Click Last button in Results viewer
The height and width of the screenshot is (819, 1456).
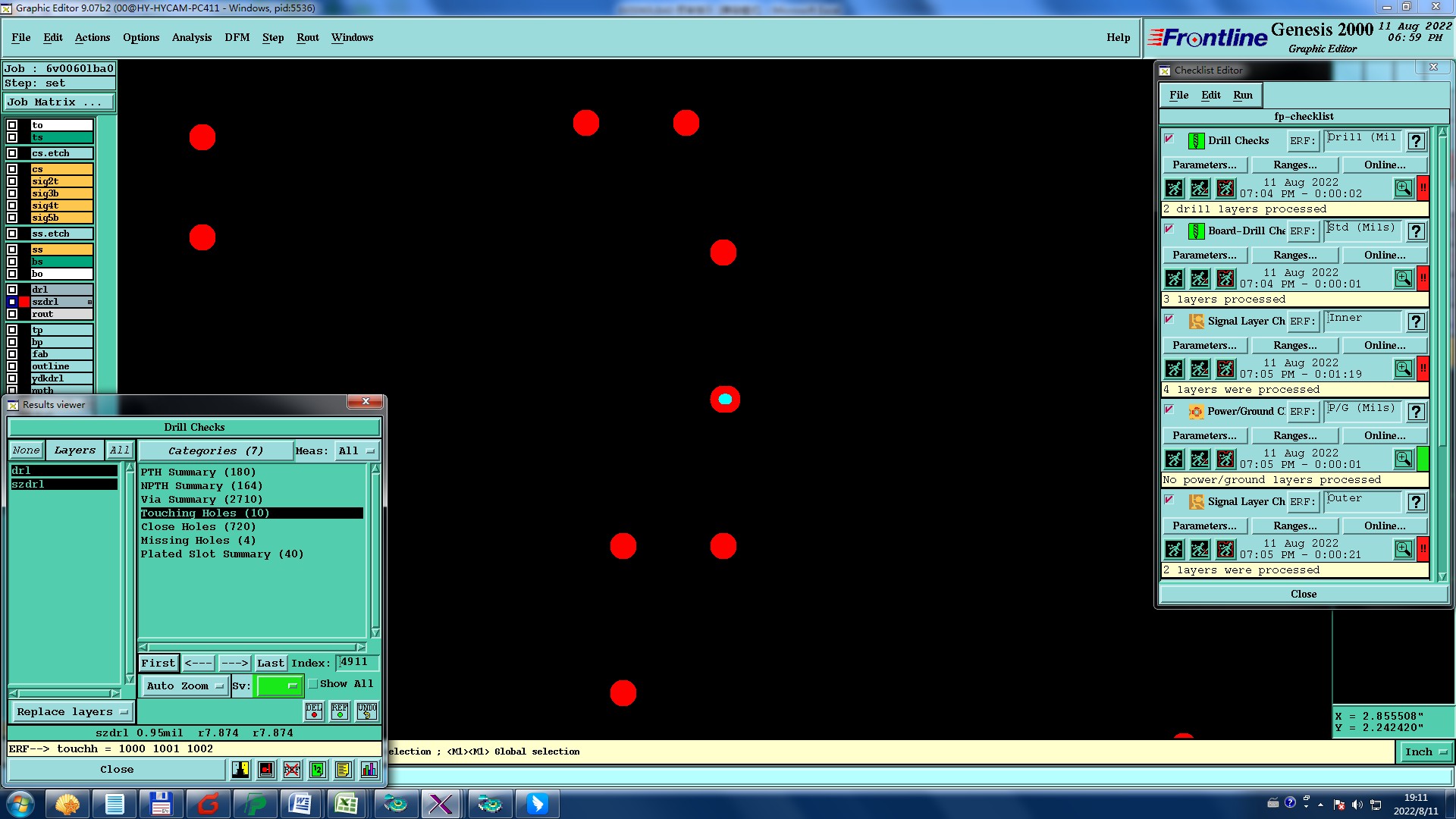[271, 663]
